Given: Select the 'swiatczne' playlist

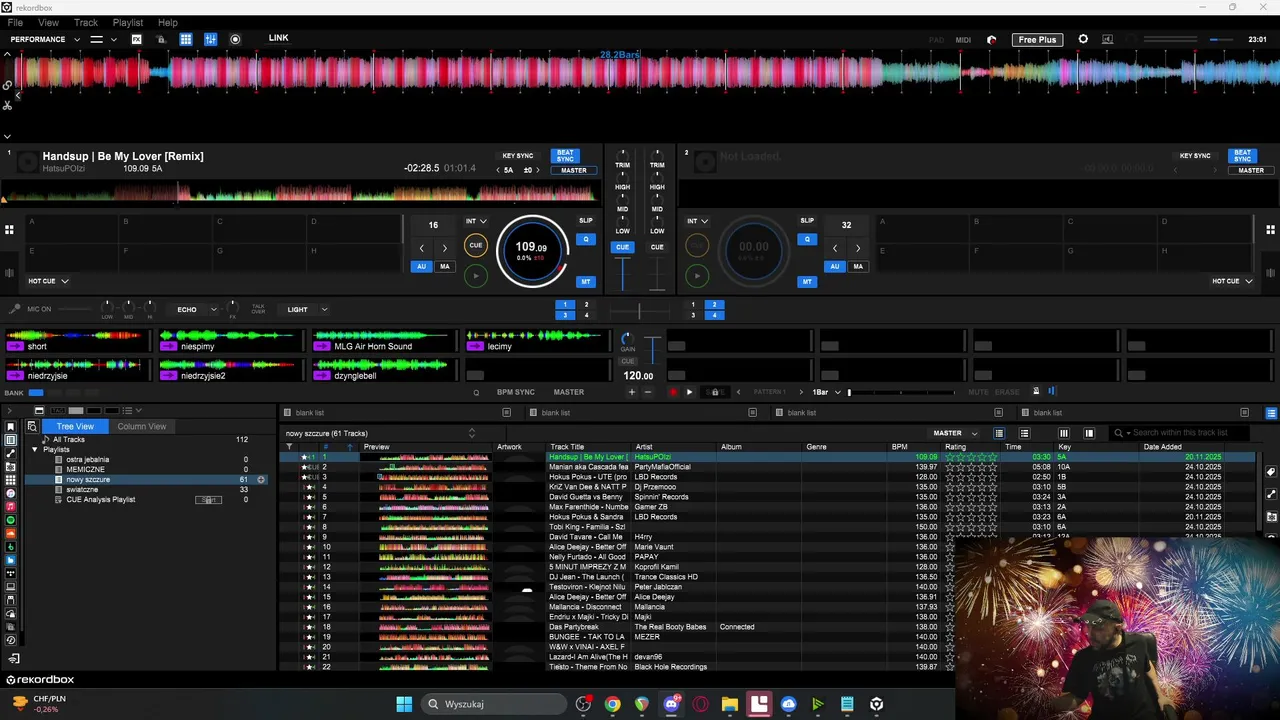Looking at the screenshot, I should pos(82,490).
